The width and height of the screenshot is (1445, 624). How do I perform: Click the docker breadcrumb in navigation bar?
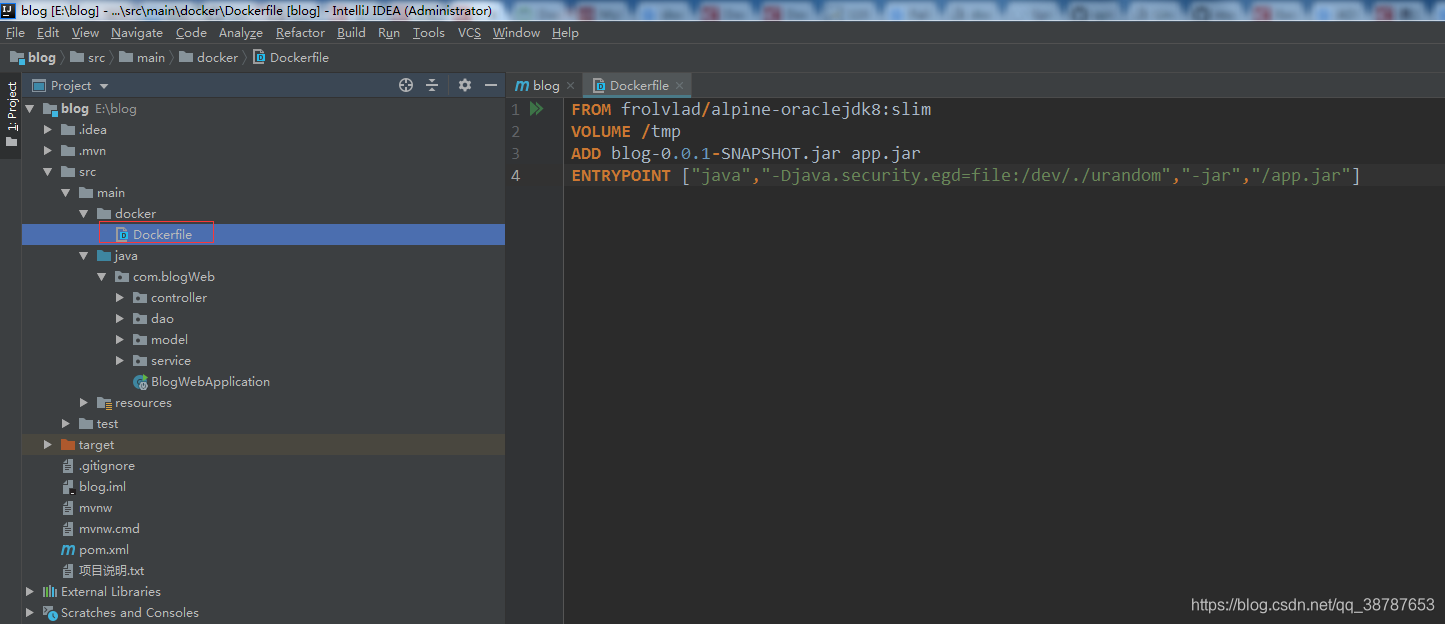pos(209,58)
